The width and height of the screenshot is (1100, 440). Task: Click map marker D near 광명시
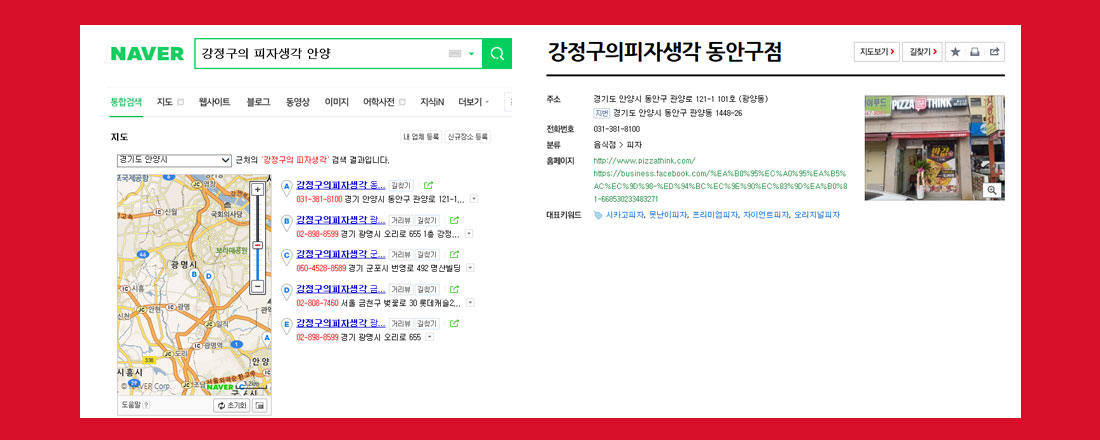coord(208,276)
